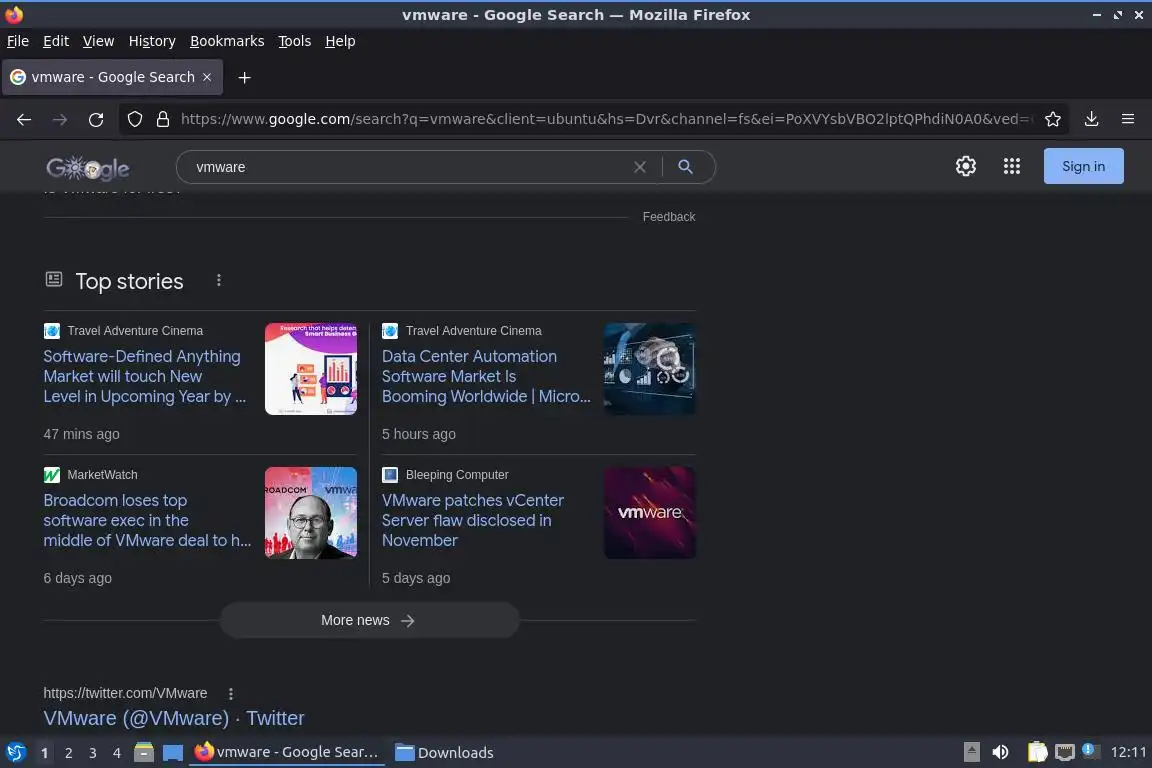Viewport: 1152px width, 768px height.
Task: Open notification tray icon beside clock
Action: pos(1090,751)
